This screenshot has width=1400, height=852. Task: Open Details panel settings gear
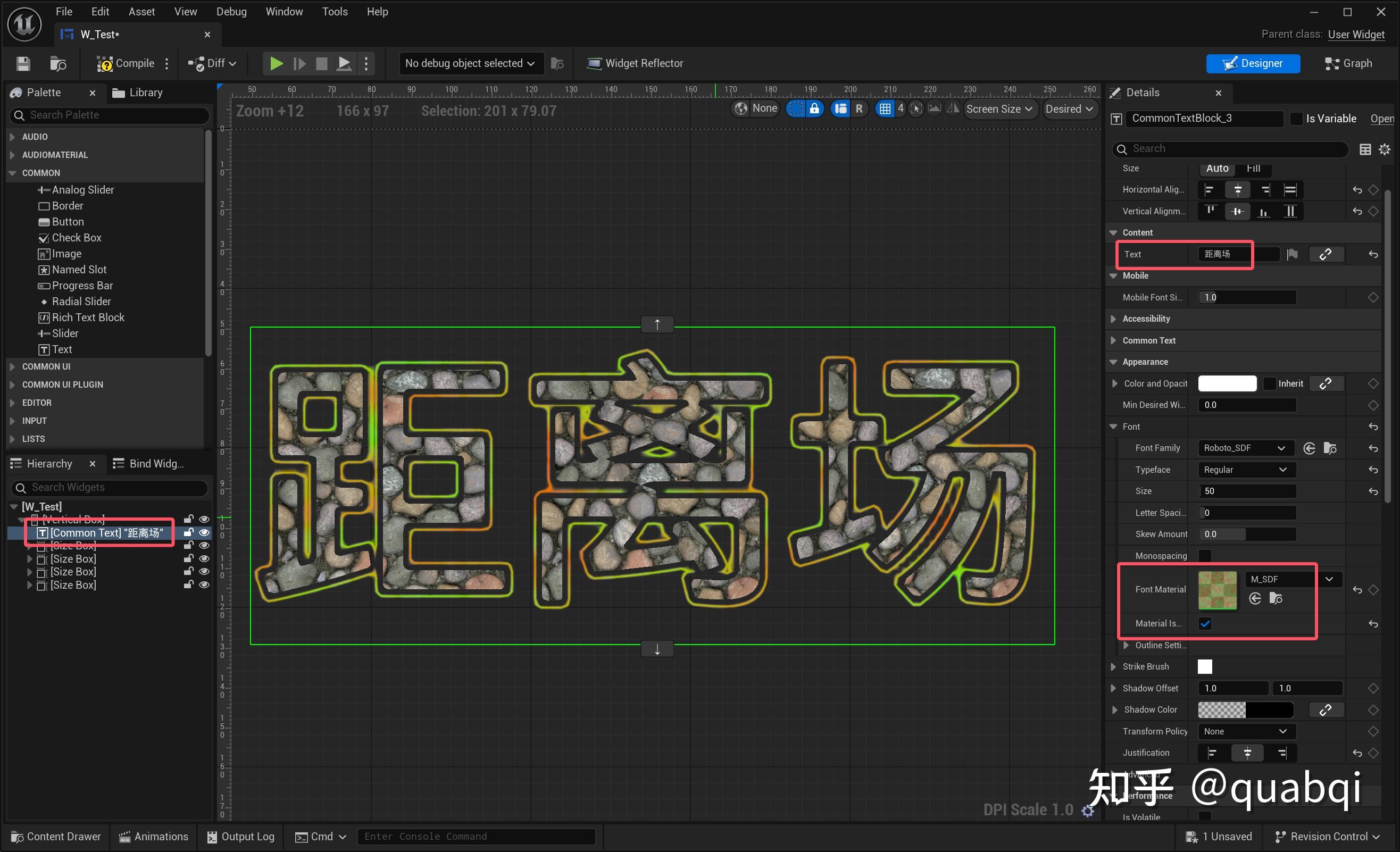click(x=1385, y=149)
